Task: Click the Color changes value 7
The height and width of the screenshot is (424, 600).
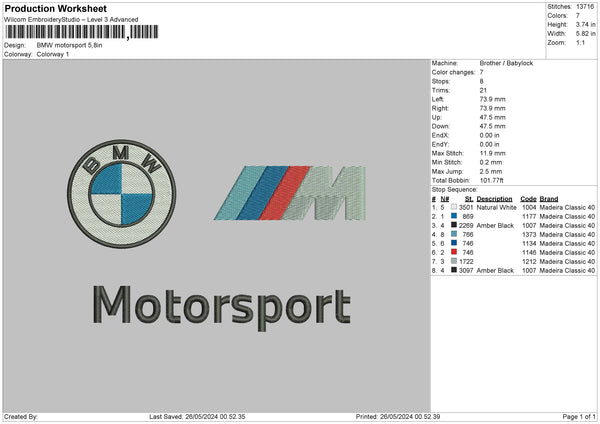Action: click(481, 72)
